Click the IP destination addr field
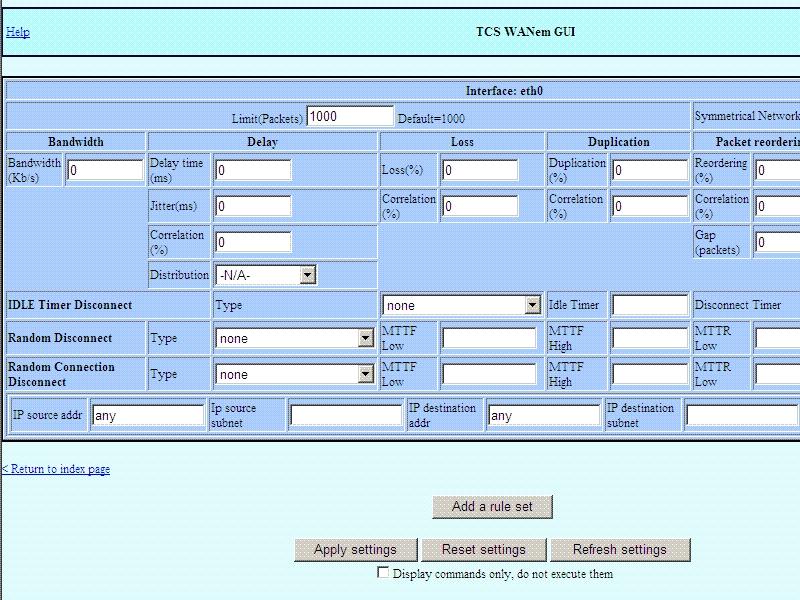800x600 pixels. coord(544,415)
